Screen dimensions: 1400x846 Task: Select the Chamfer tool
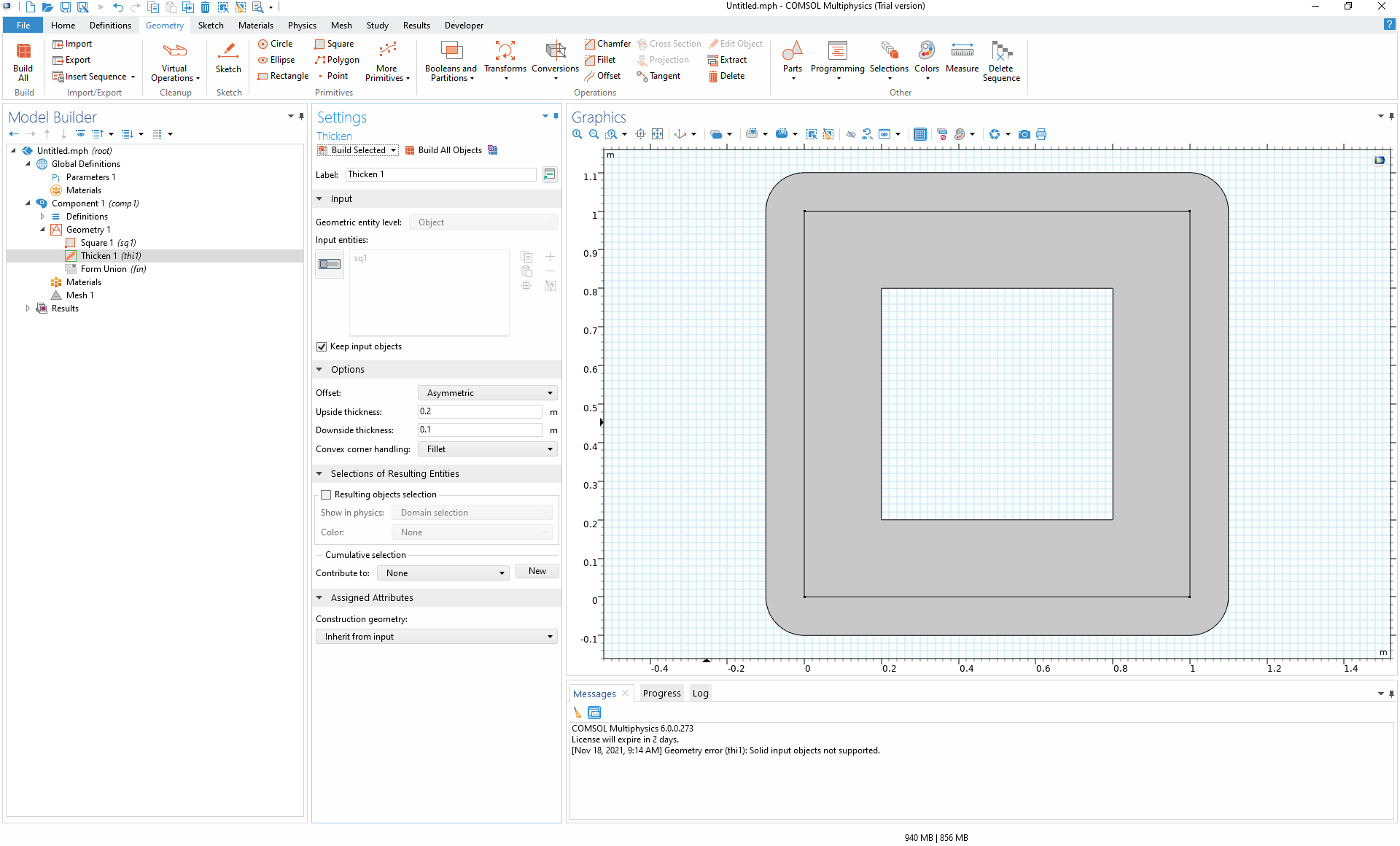coord(607,44)
